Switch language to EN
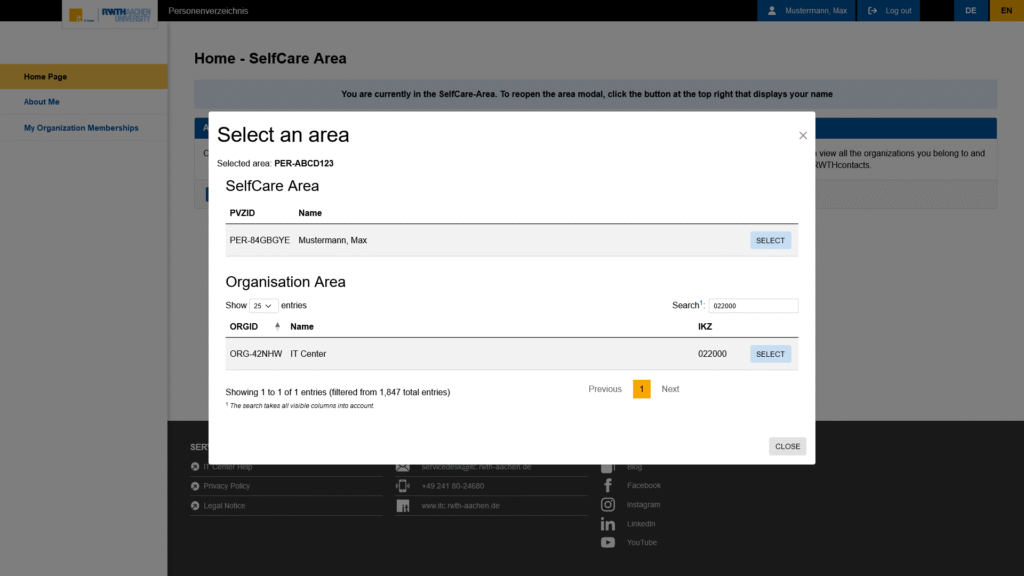Viewport: 1024px width, 576px height. (x=1006, y=11)
